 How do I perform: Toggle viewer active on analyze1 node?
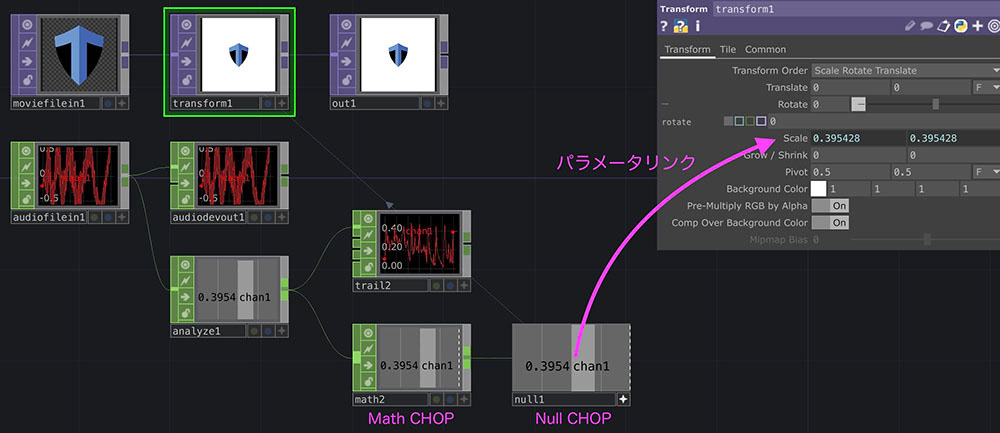click(186, 265)
